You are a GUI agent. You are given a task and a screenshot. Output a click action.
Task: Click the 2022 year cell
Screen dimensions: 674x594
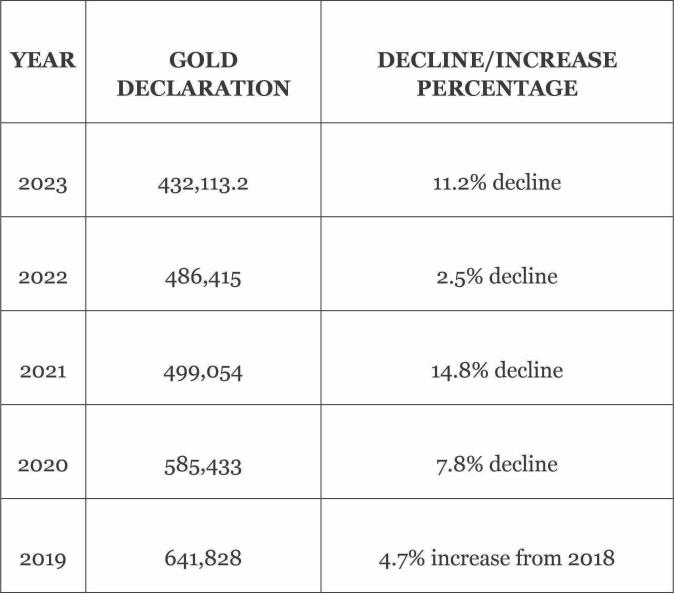43,278
